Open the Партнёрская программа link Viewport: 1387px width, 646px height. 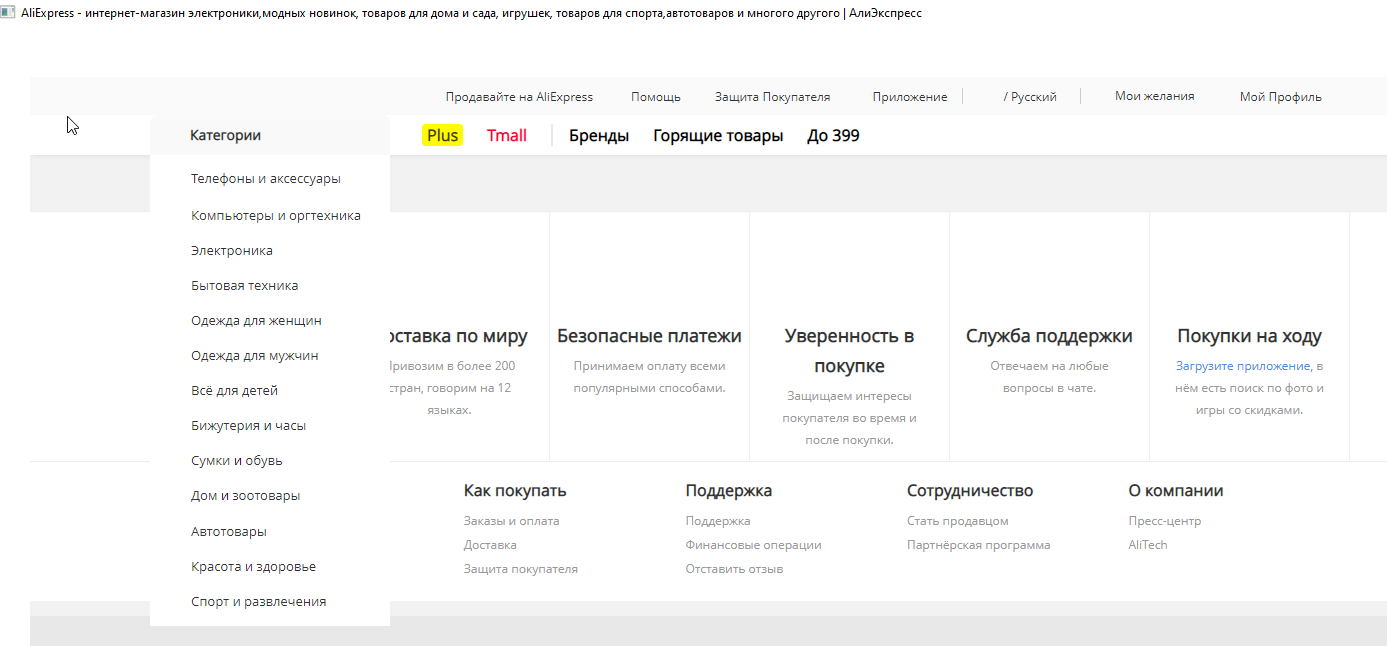[979, 545]
